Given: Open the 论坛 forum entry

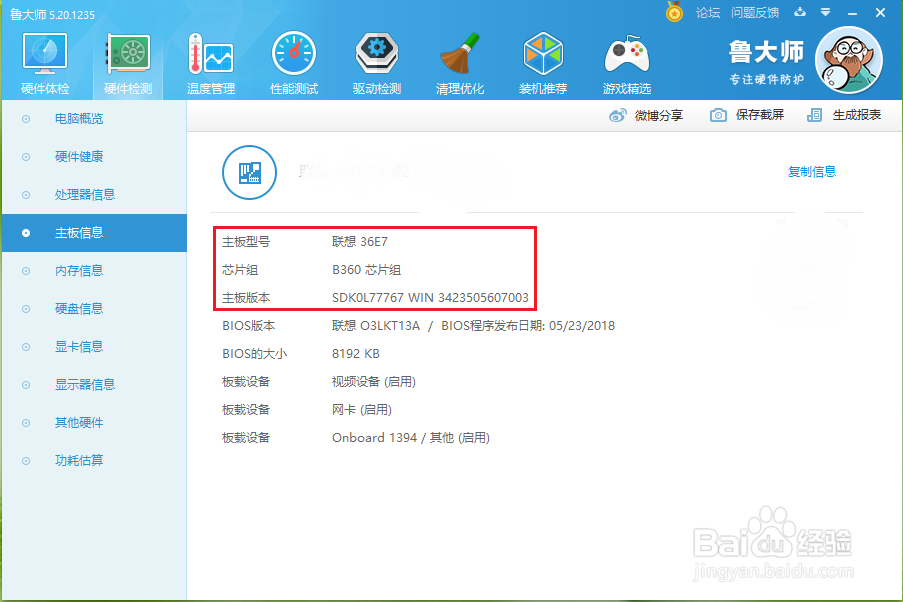Looking at the screenshot, I should click(x=708, y=13).
